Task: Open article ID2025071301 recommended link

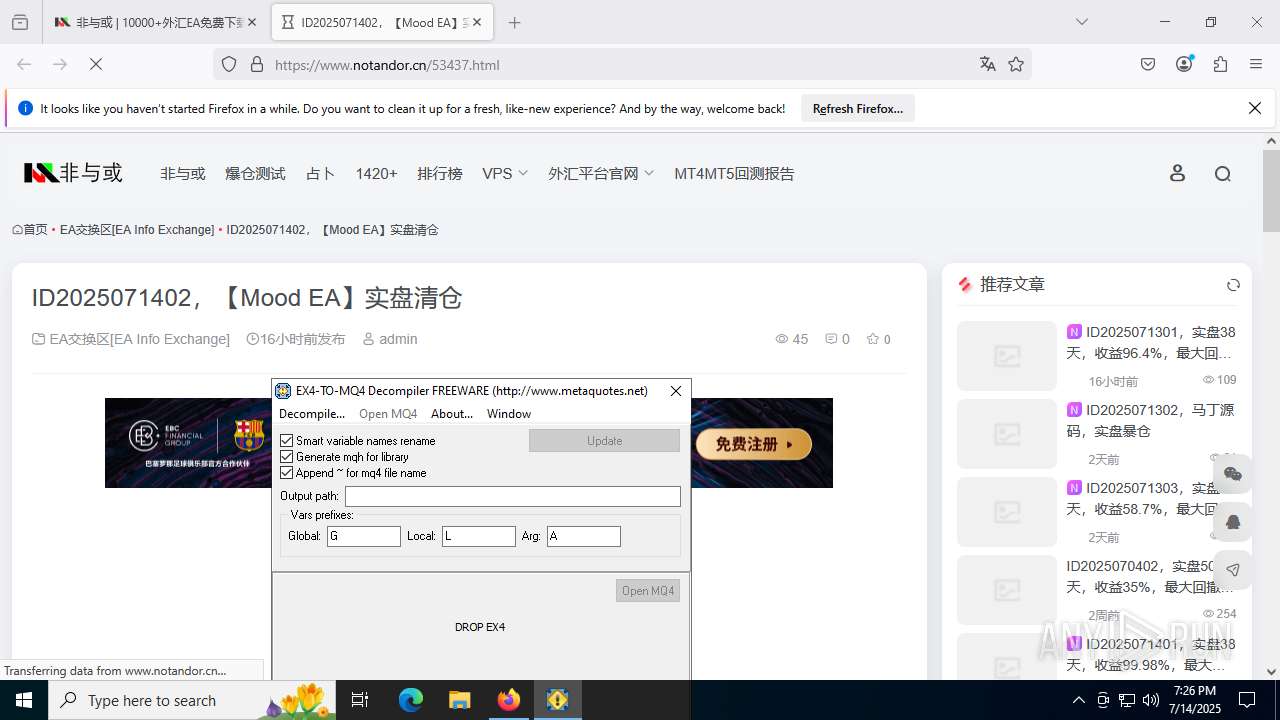Action: click(1150, 342)
